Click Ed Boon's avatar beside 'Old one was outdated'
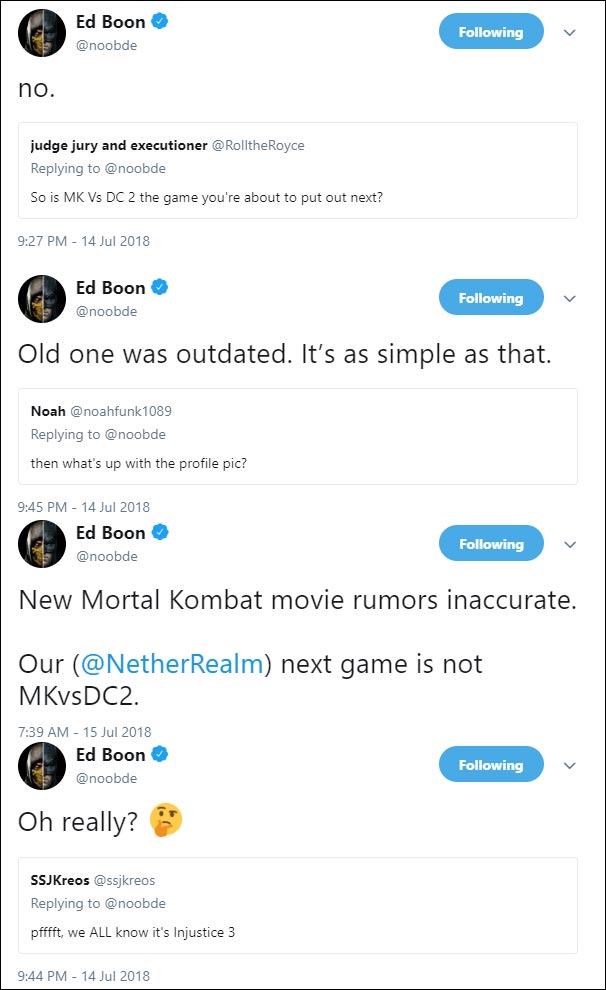Image resolution: width=606 pixels, height=990 pixels. pyautogui.click(x=41, y=298)
